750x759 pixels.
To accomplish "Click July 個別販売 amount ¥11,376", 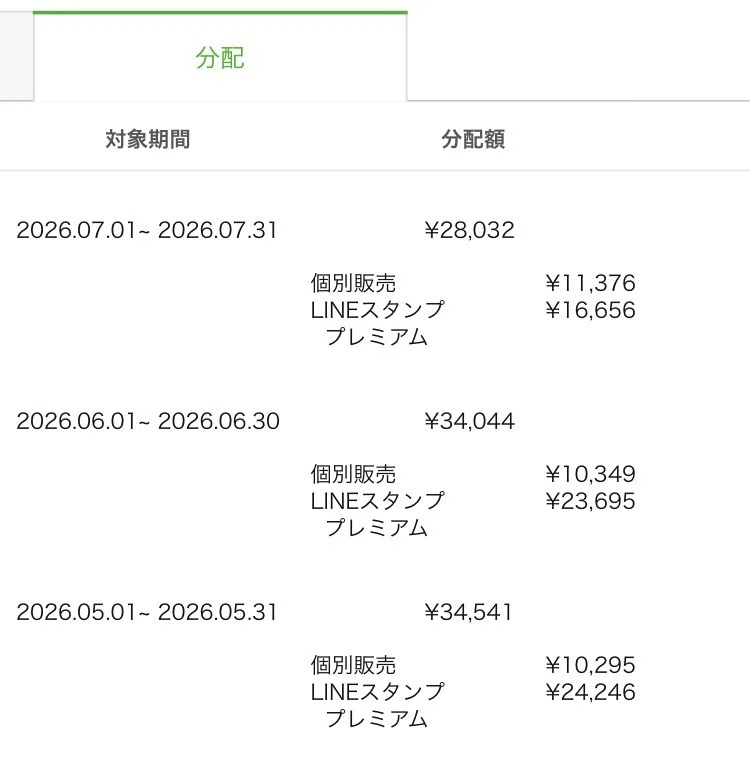I will tap(590, 283).
